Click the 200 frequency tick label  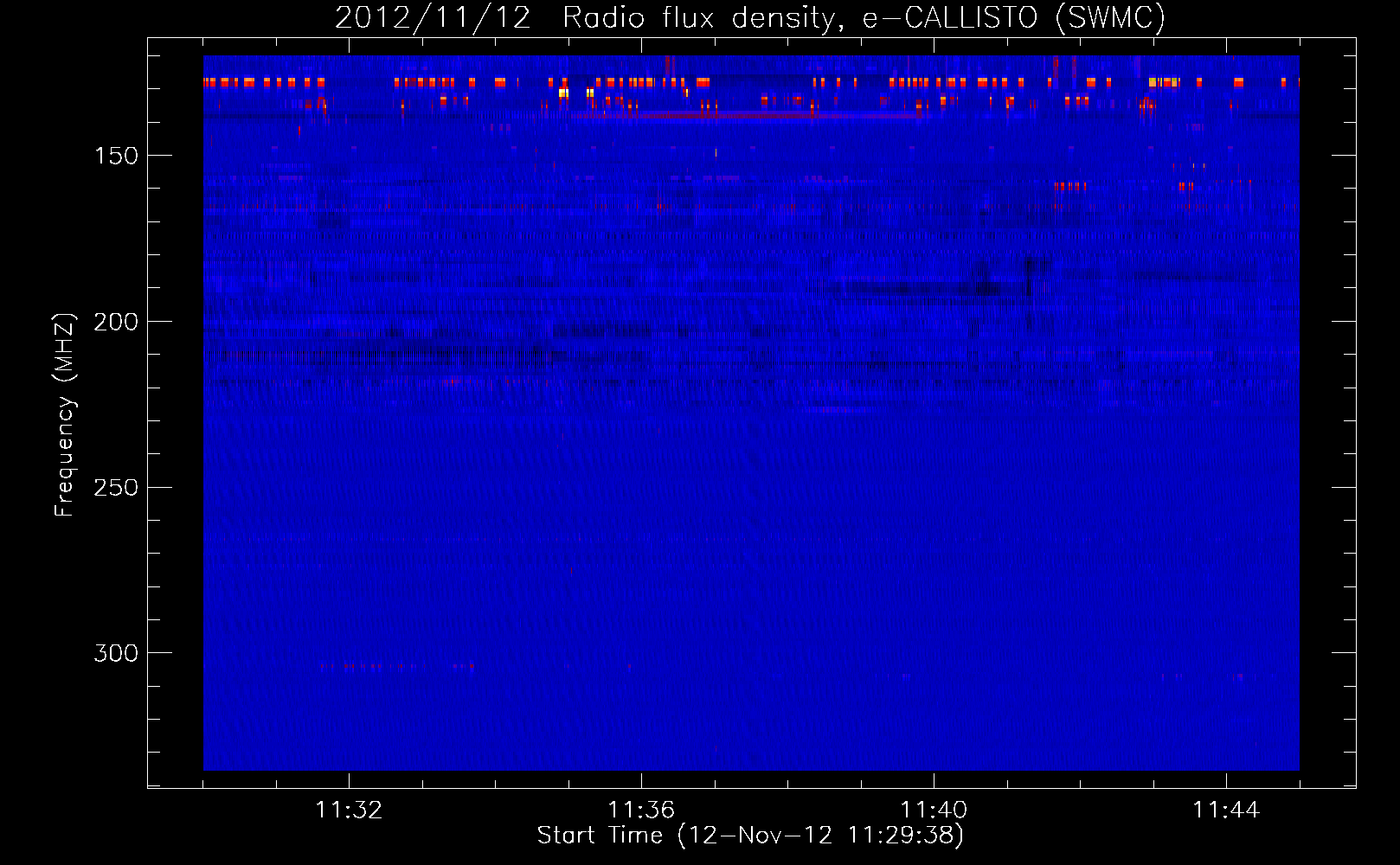click(x=116, y=322)
